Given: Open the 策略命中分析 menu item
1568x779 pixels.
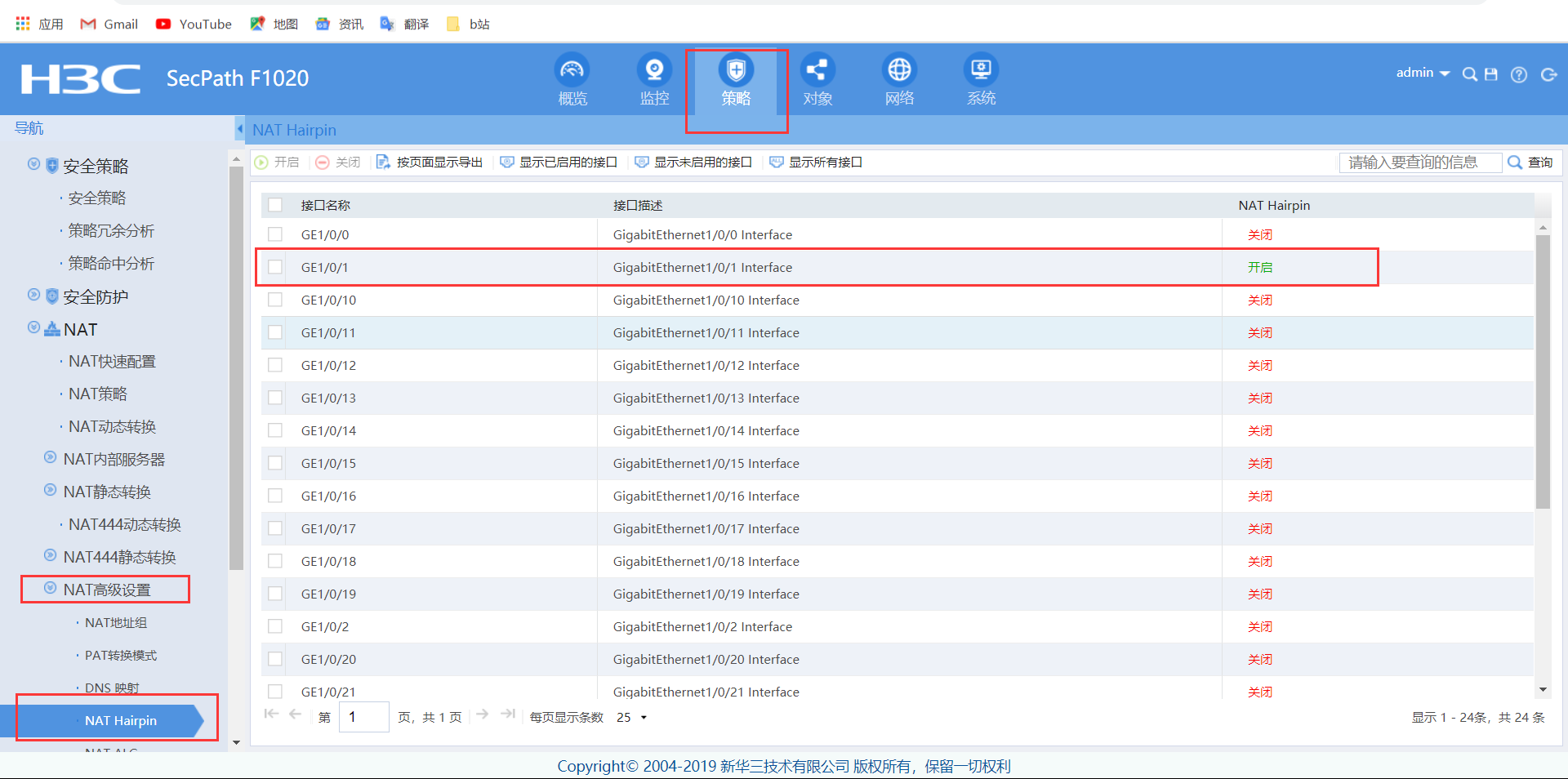Looking at the screenshot, I should pyautogui.click(x=111, y=264).
